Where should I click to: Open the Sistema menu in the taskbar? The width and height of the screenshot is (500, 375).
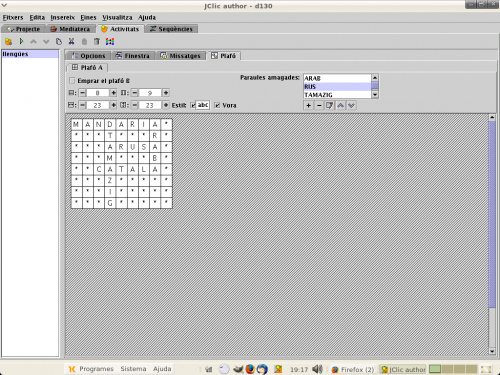pos(133,369)
